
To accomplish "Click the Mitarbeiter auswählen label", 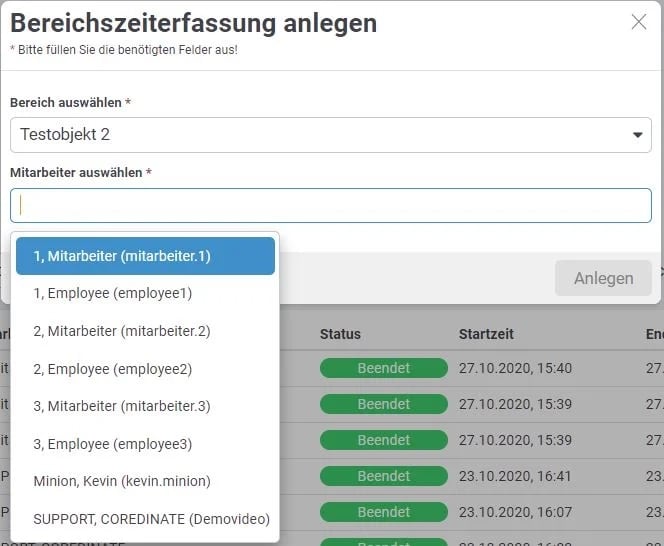I will pos(76,172).
